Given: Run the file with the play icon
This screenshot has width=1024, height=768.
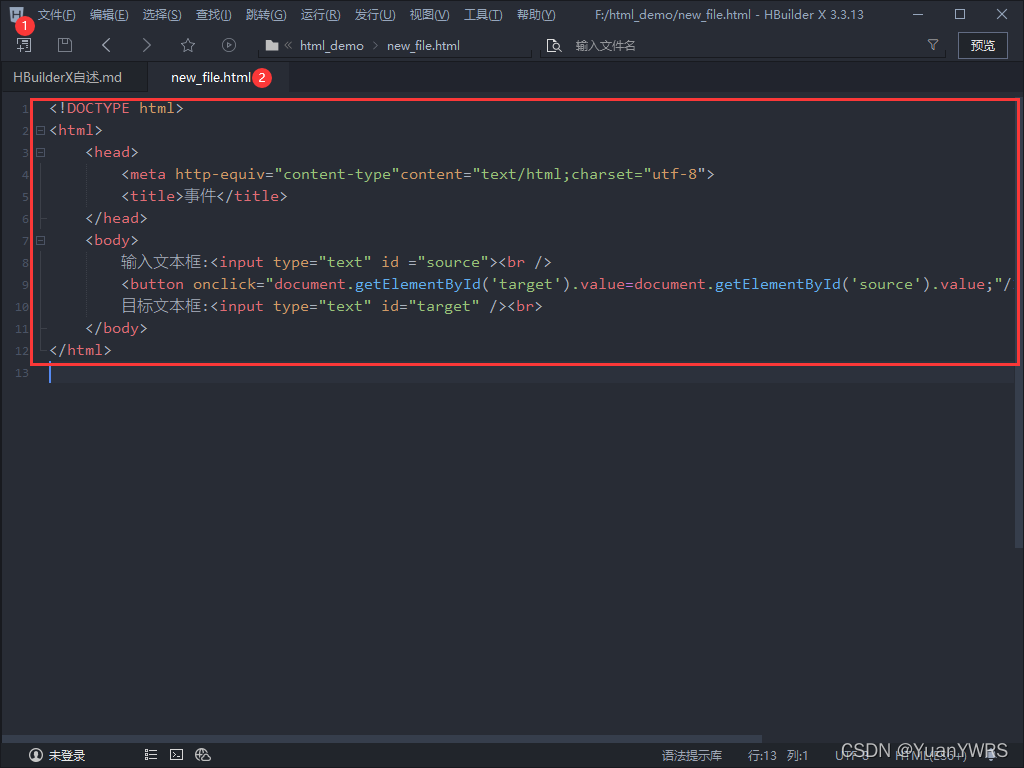Looking at the screenshot, I should (229, 45).
